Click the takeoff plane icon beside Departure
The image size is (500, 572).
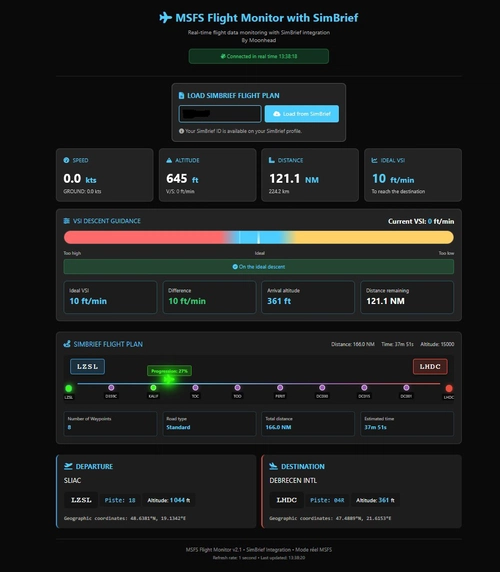(68, 466)
